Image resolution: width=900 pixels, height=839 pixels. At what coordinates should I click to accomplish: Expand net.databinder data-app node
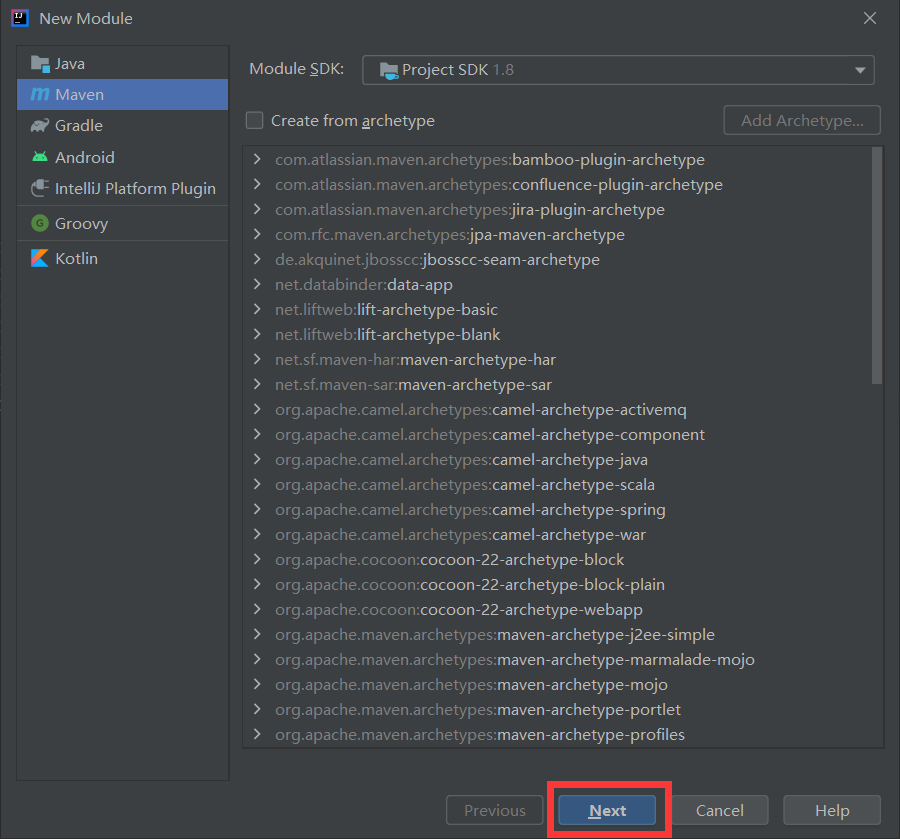(x=257, y=284)
